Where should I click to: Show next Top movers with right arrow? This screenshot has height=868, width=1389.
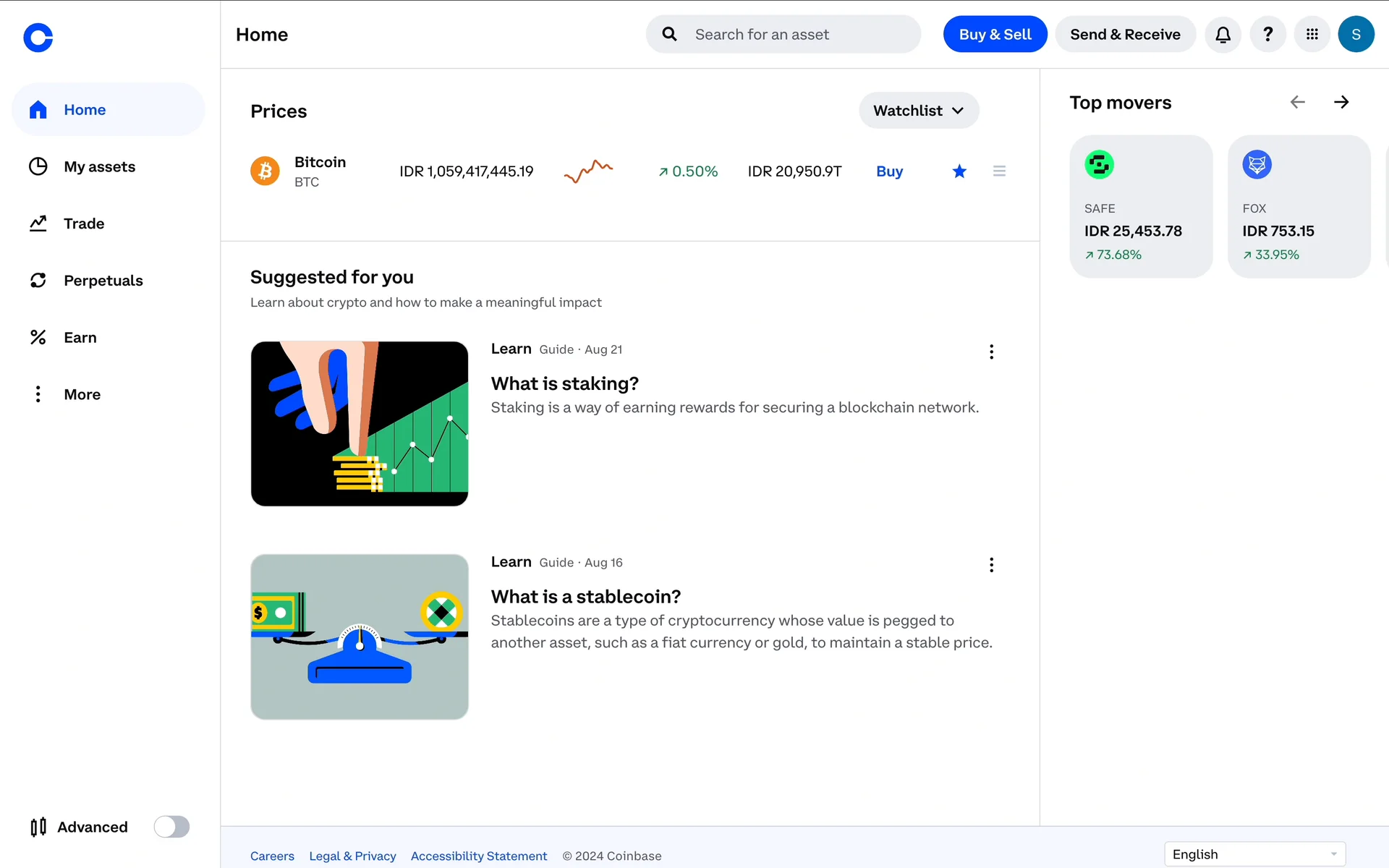pos(1341,102)
